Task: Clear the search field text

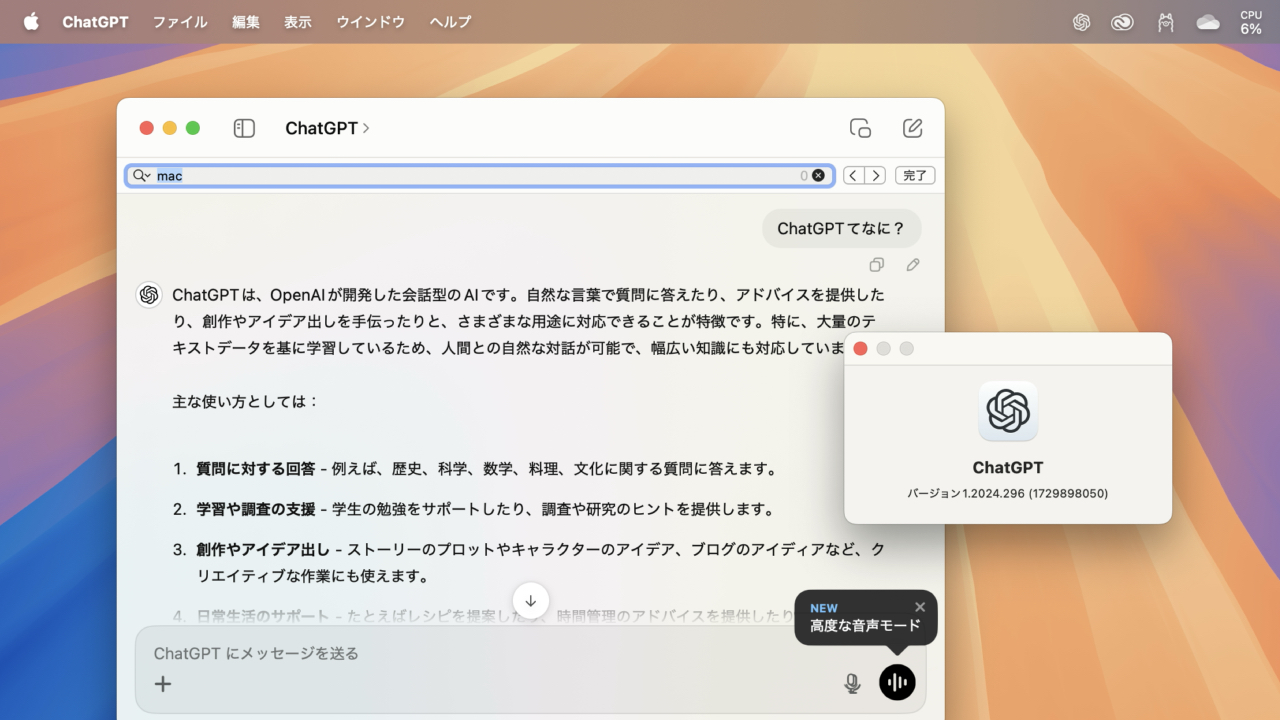Action: (x=818, y=176)
